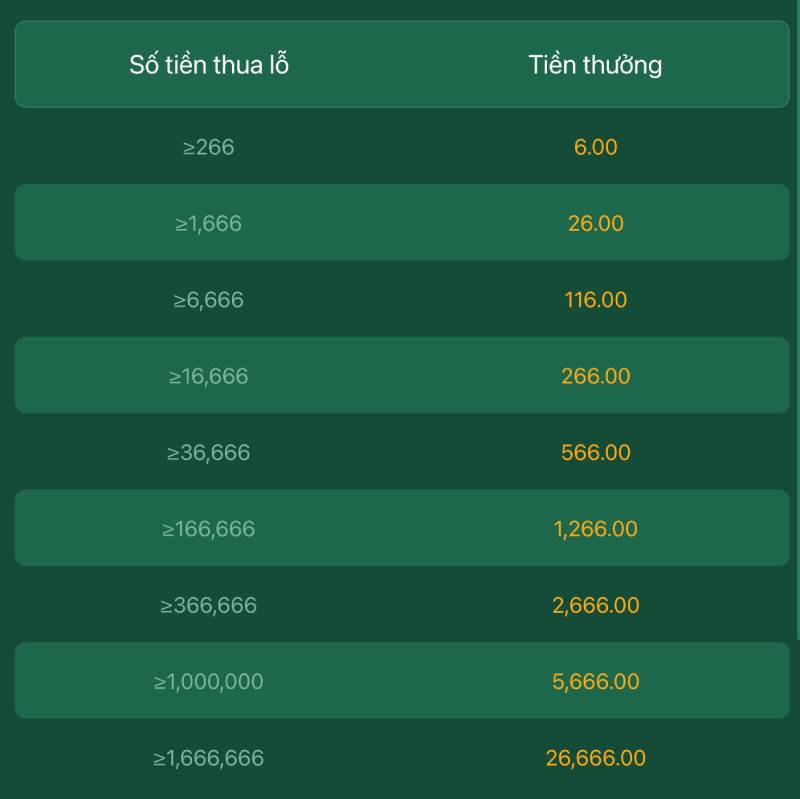The image size is (800, 799).
Task: Click the "Số tiền thua lỗ" column header
Action: coord(209,65)
